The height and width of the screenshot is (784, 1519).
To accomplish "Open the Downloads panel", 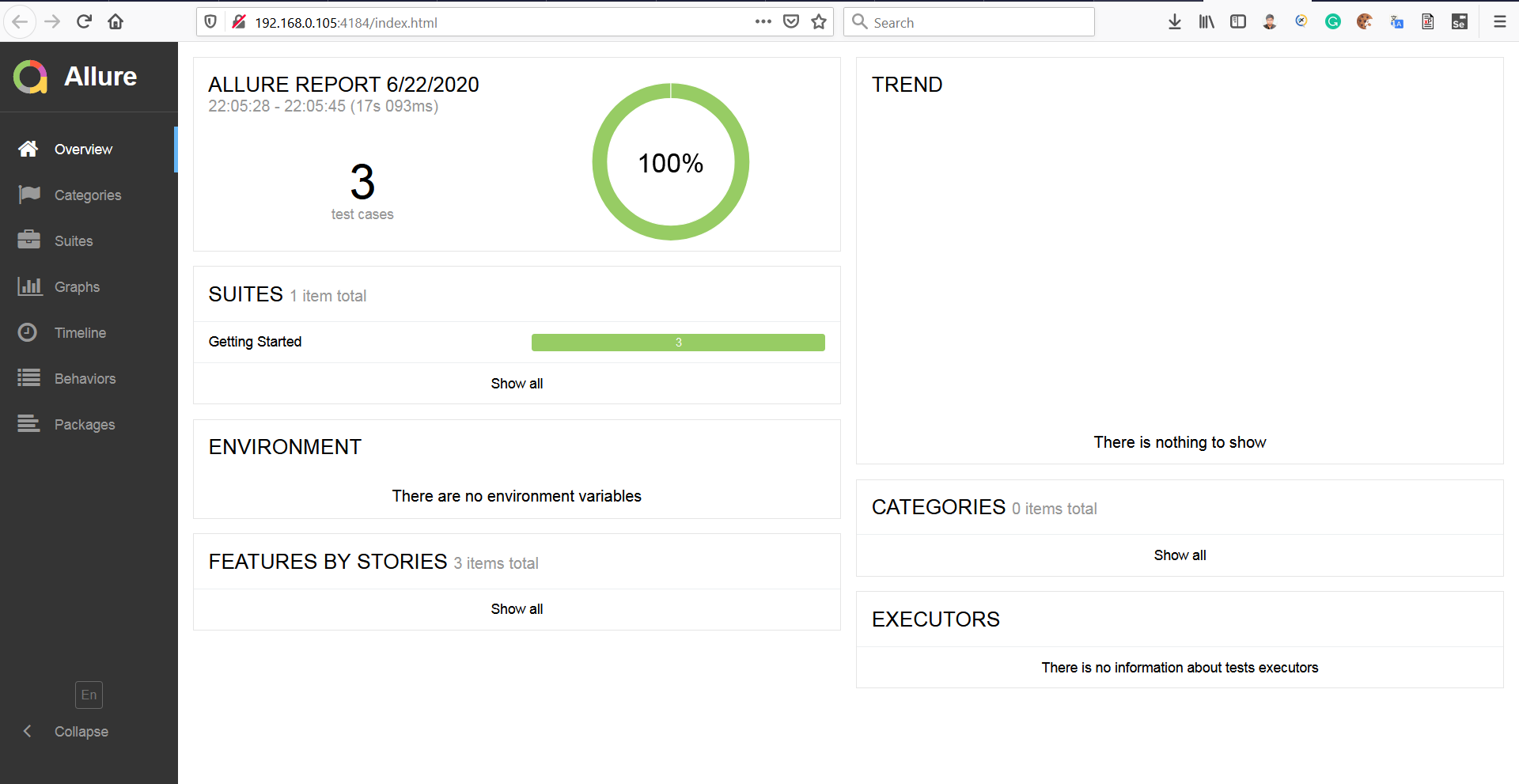I will (x=1175, y=22).
